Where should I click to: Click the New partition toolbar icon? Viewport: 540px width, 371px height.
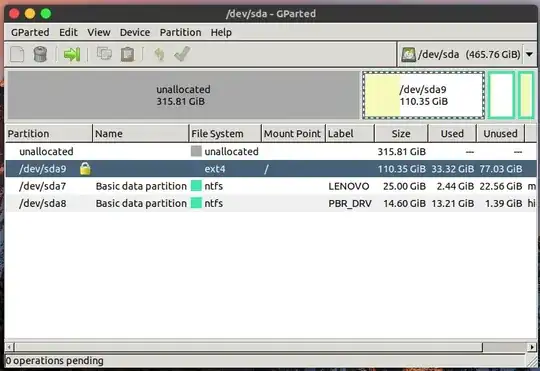coord(17,54)
